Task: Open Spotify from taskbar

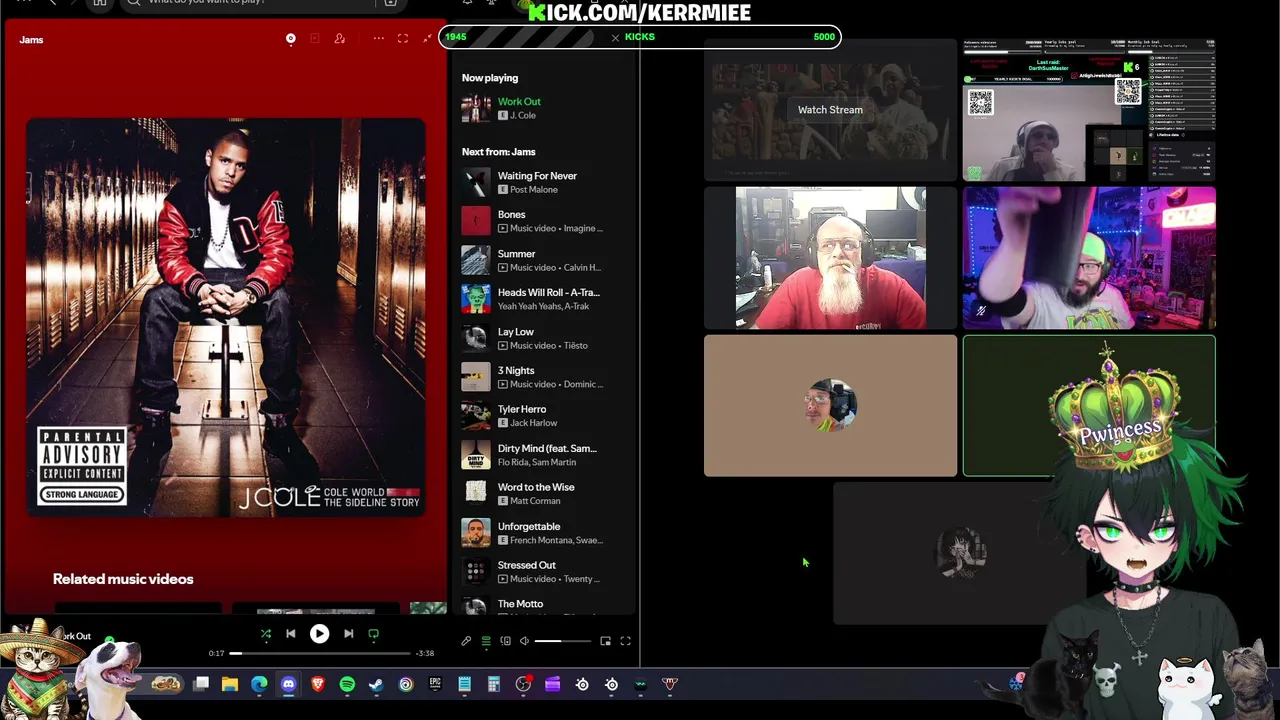Action: (347, 684)
